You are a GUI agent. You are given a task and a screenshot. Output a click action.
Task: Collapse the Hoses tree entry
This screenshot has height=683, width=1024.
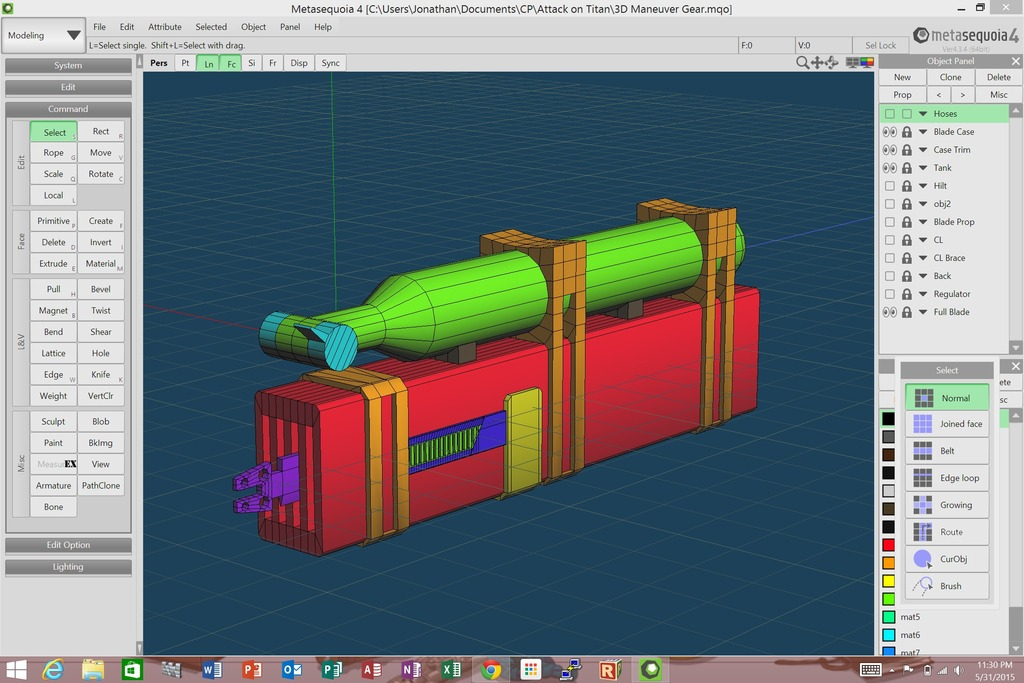click(x=923, y=113)
